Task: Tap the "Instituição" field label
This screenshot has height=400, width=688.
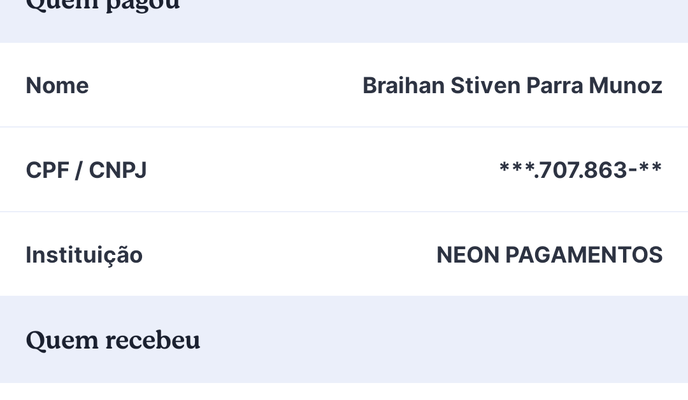Action: [84, 255]
